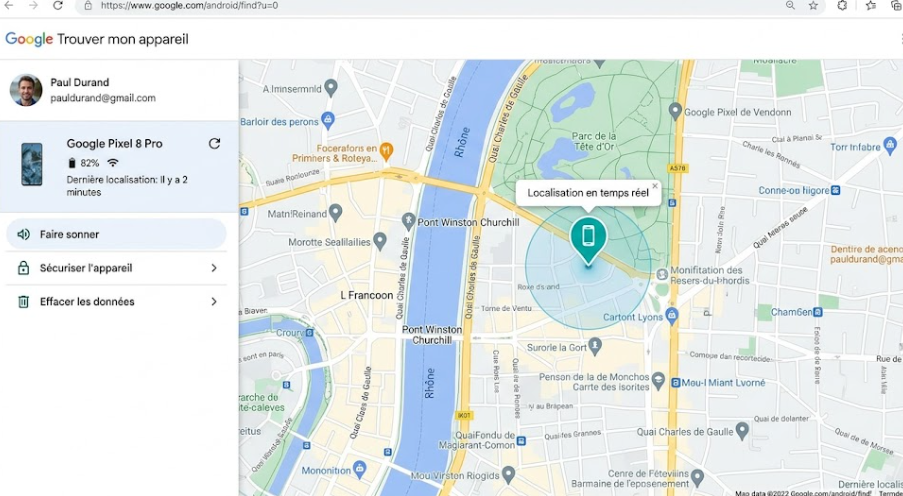
Task: Click the Barloir des perons shop pin
Action: [328, 120]
